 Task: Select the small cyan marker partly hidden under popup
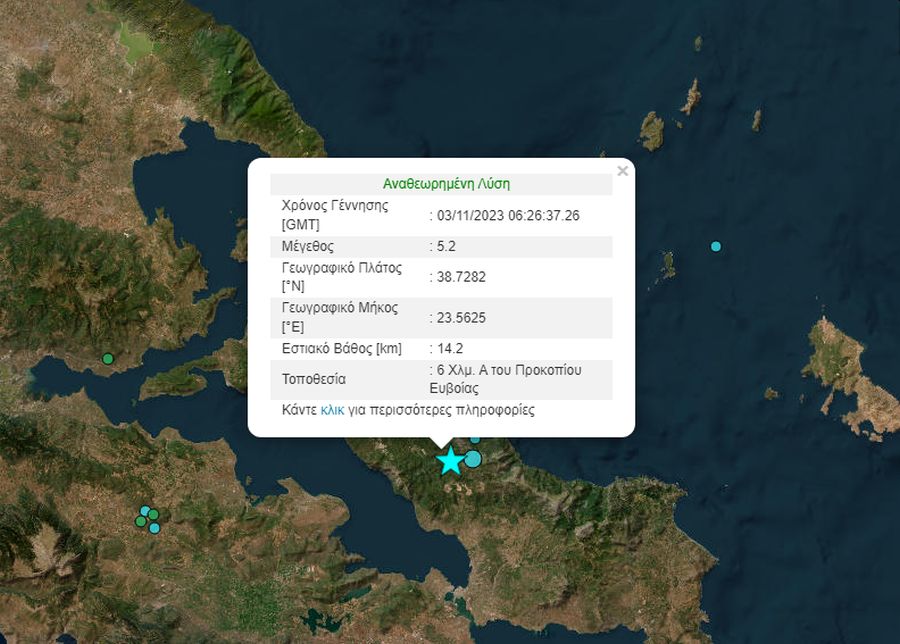(475, 440)
